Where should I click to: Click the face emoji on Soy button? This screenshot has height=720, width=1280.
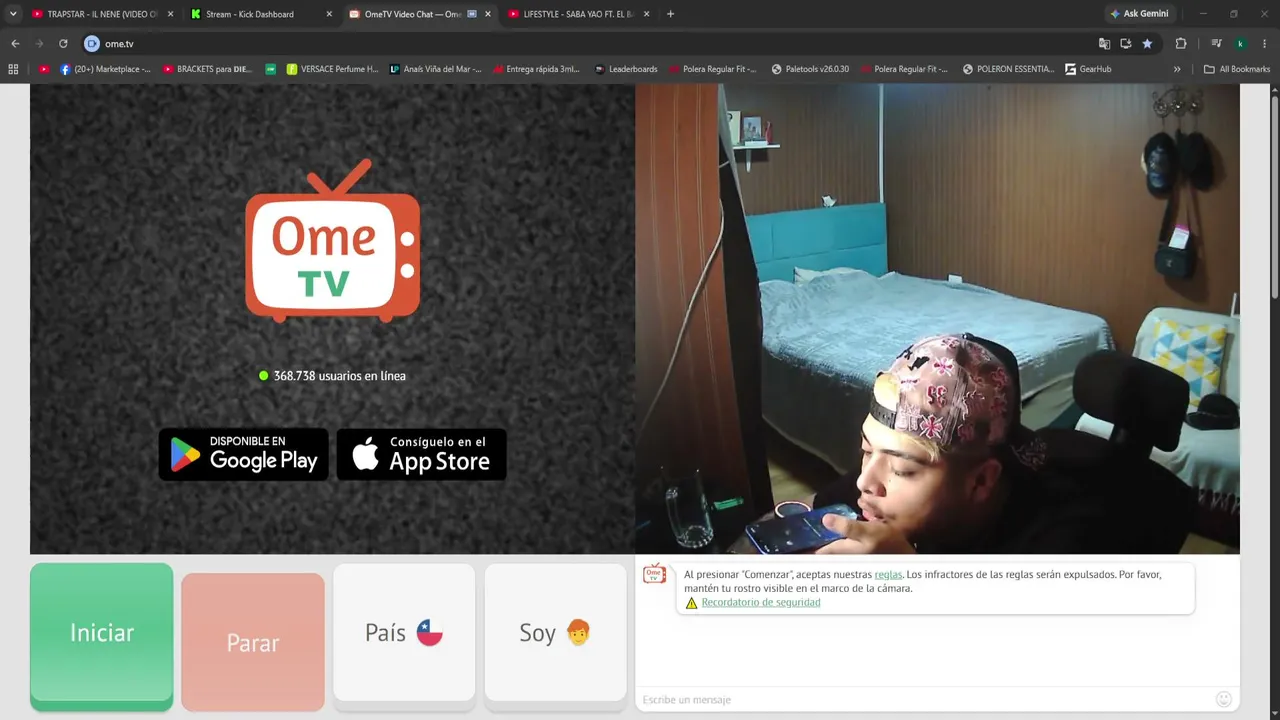(x=578, y=633)
